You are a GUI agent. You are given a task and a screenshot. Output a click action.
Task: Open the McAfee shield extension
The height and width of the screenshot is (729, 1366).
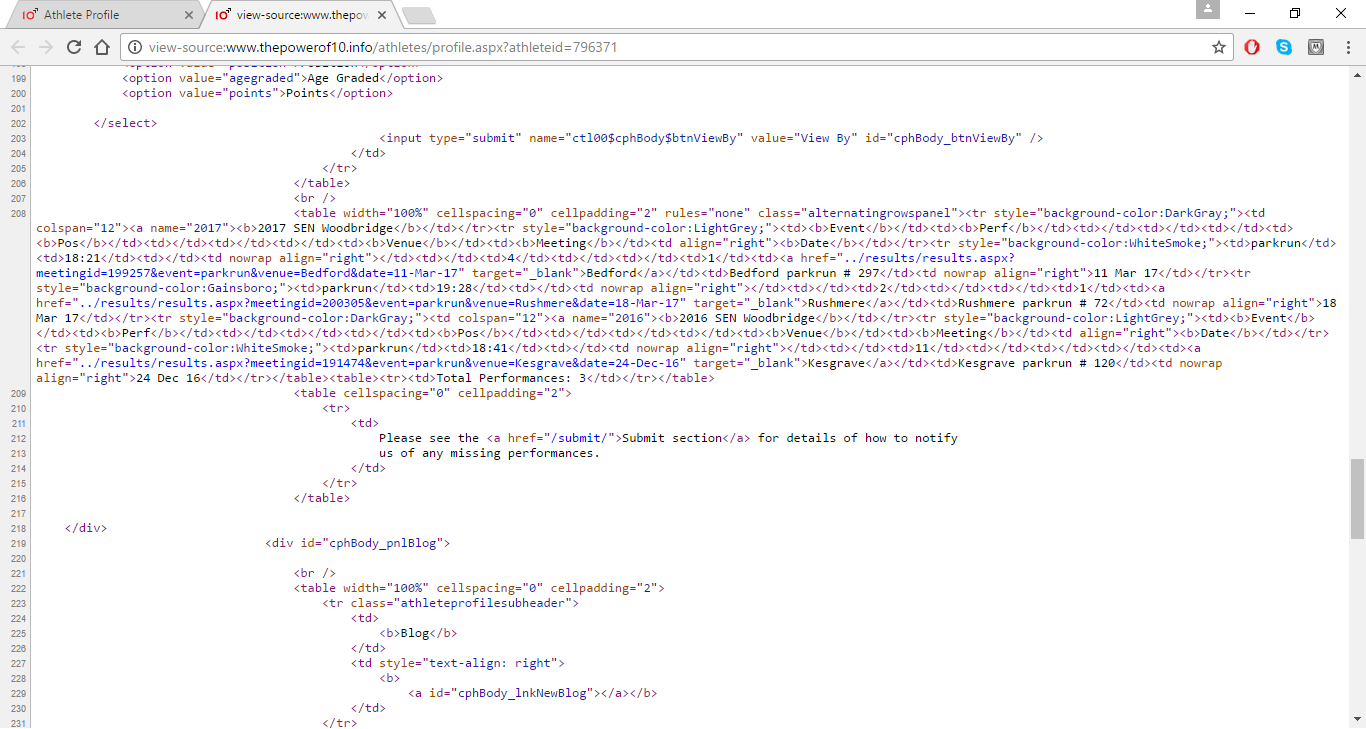(x=1316, y=47)
